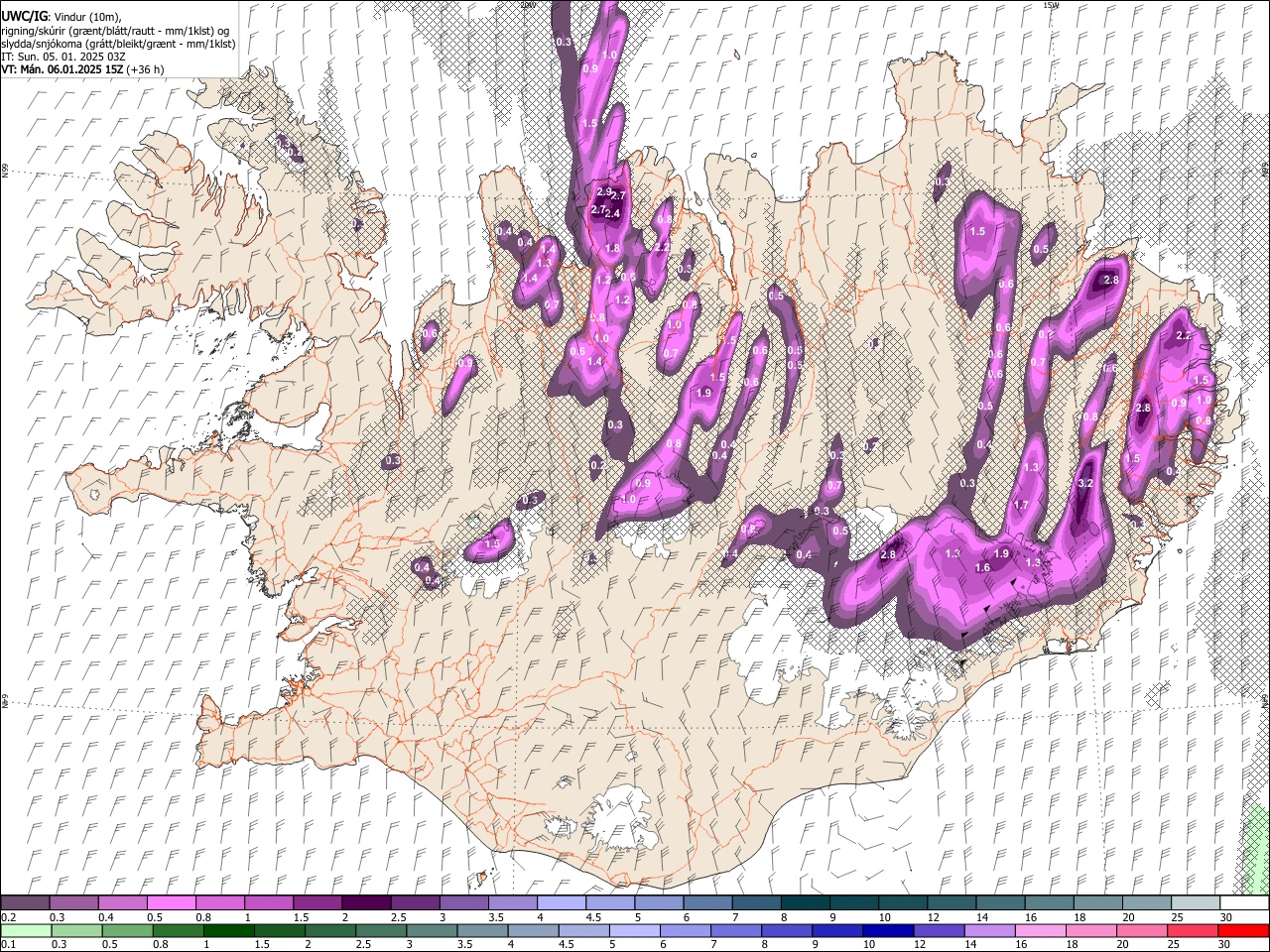Pick the deep blue 10 swatch in lower legend
This screenshot has height=952, width=1270.
point(887,931)
